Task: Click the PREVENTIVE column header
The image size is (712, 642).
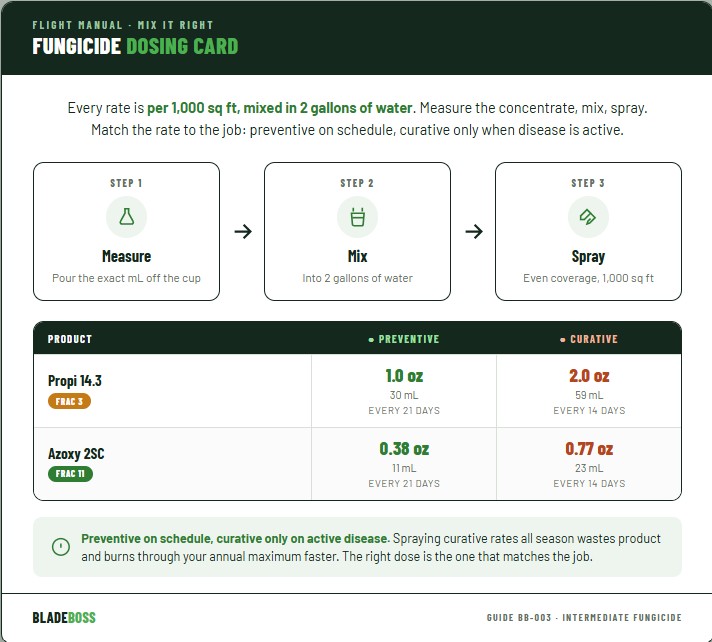Action: (404, 339)
